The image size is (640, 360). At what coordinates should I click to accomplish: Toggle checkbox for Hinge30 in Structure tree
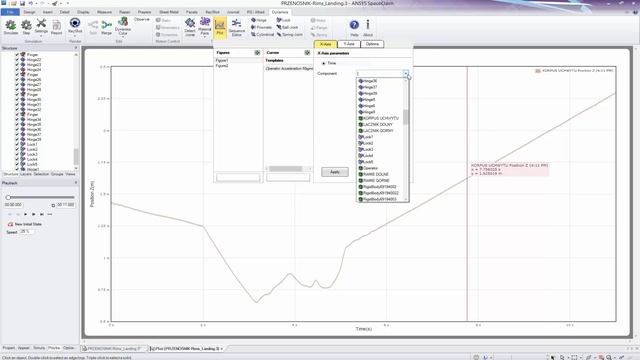pyautogui.click(x=17, y=99)
